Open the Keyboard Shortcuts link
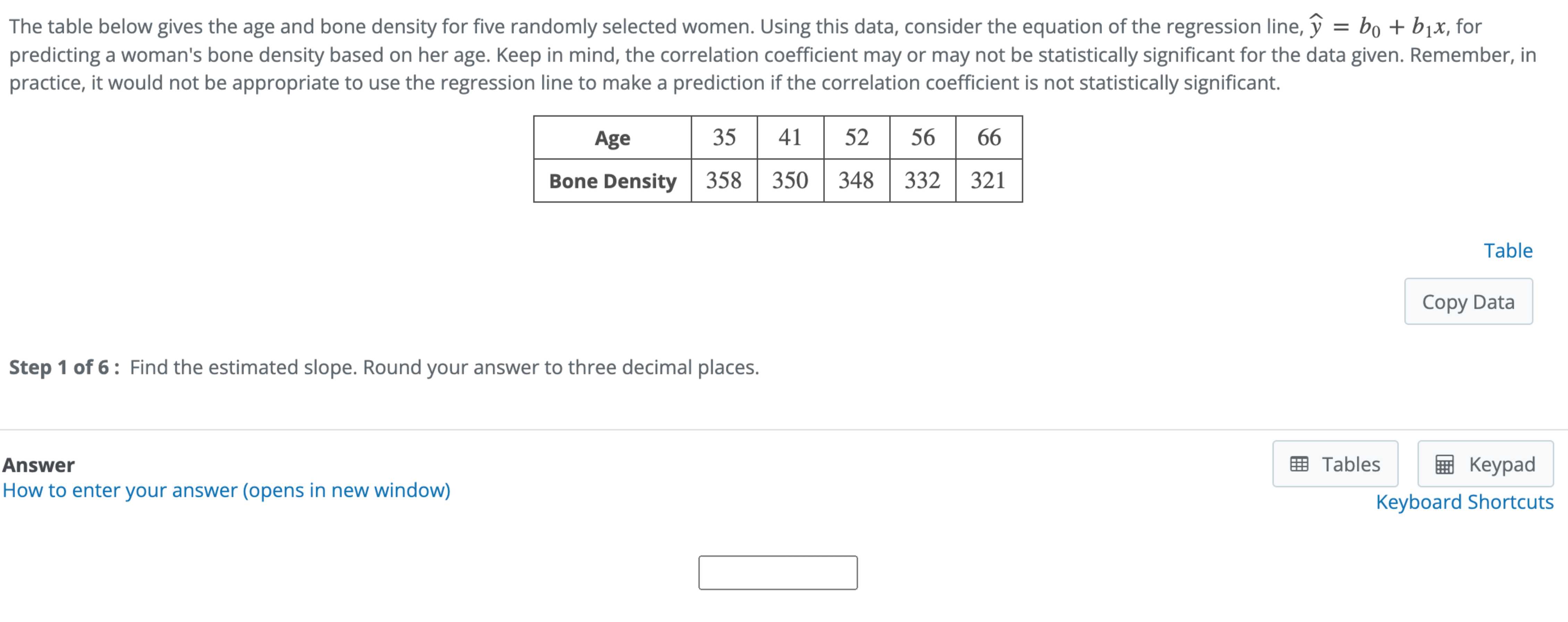The width and height of the screenshot is (1568, 622). point(1466,502)
